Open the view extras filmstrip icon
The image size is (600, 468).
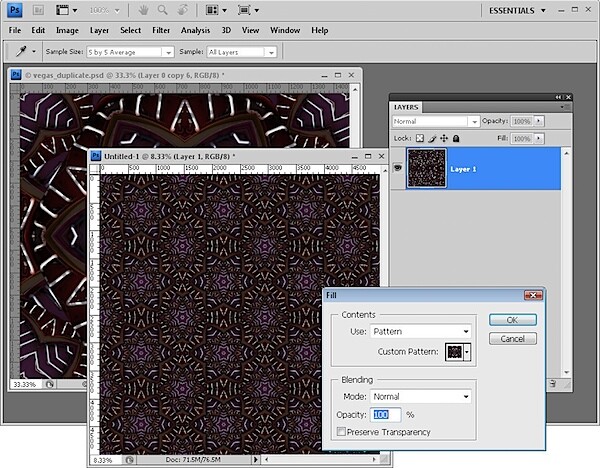pos(62,10)
